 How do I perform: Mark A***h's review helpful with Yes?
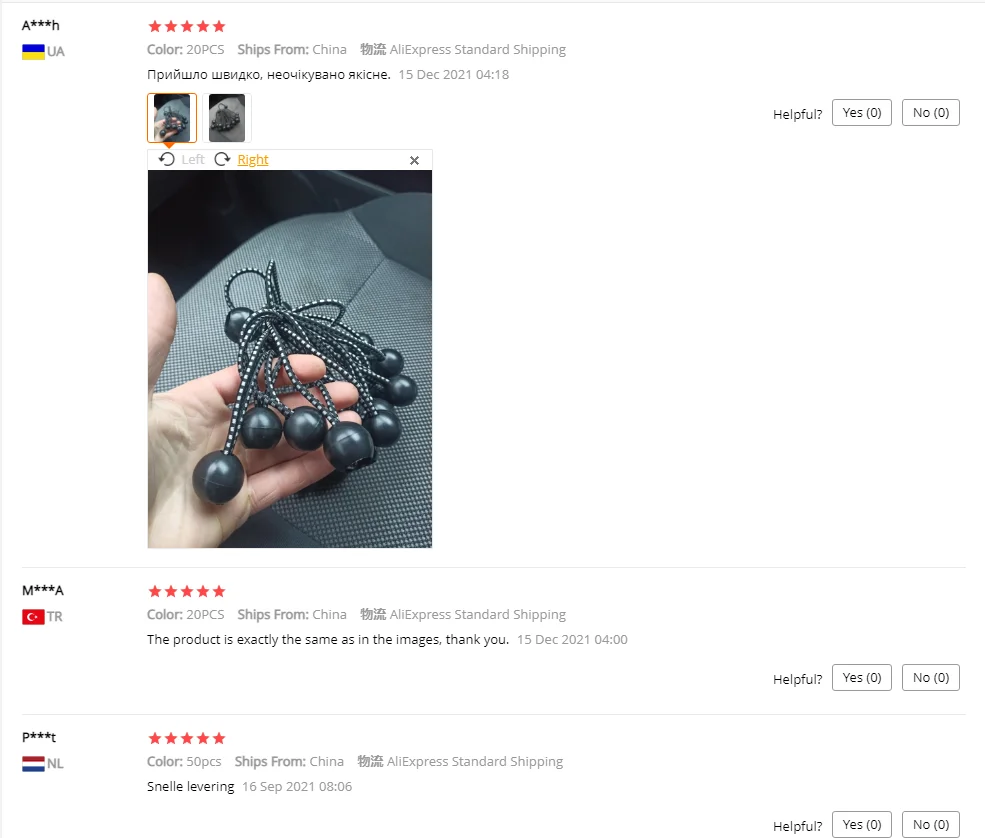[x=862, y=112]
